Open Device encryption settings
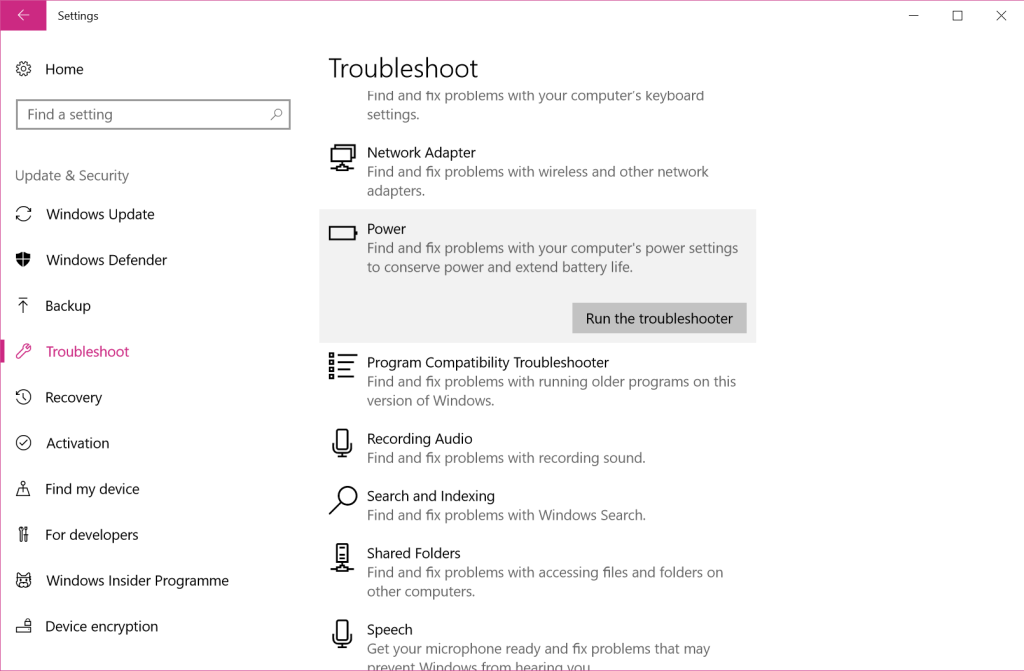Viewport: 1024px width, 671px height. point(101,626)
